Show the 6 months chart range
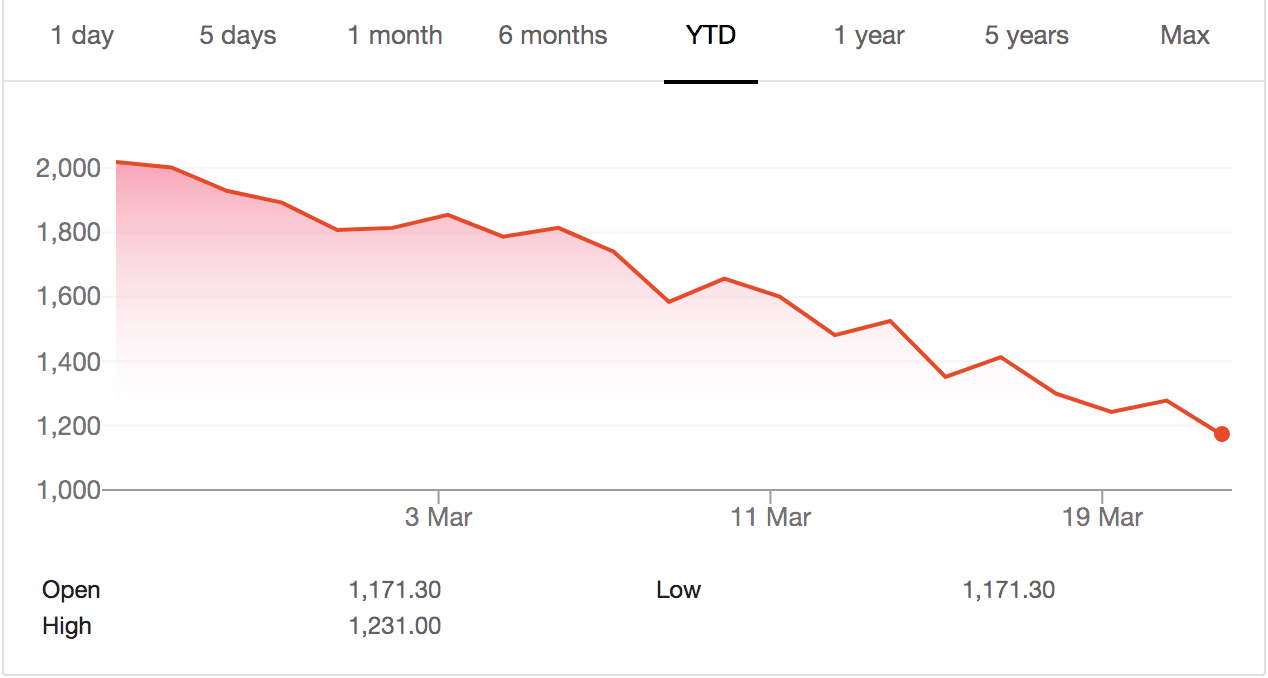 pos(553,36)
